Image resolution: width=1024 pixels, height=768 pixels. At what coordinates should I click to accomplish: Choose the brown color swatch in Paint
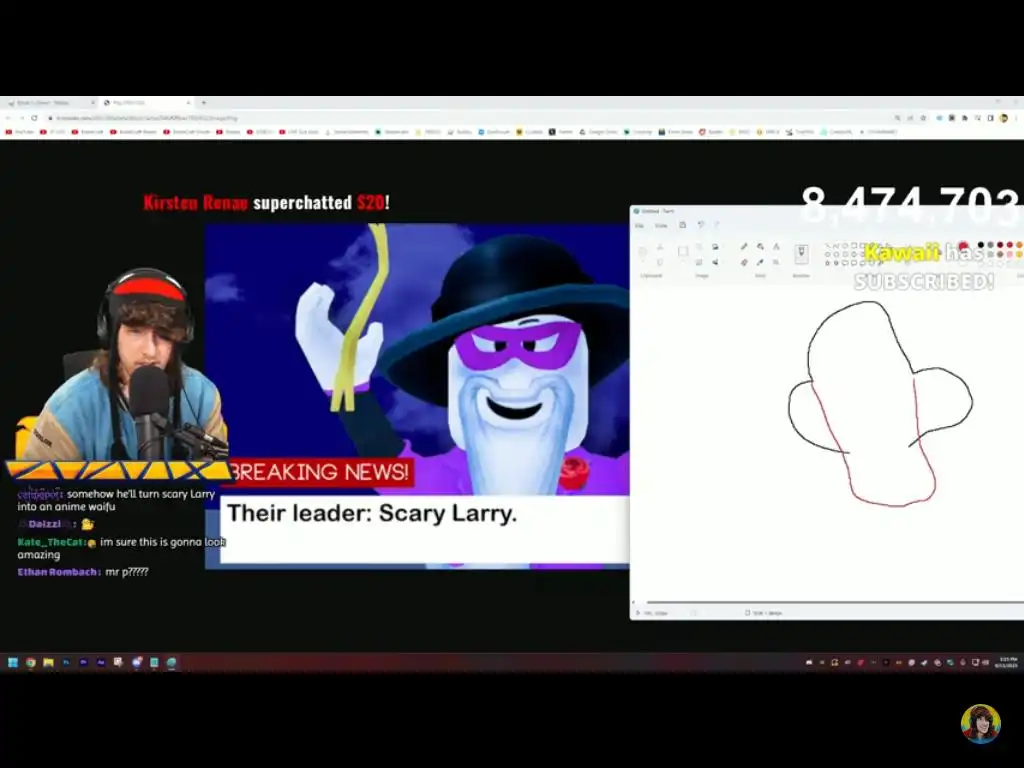pyautogui.click(x=1000, y=254)
